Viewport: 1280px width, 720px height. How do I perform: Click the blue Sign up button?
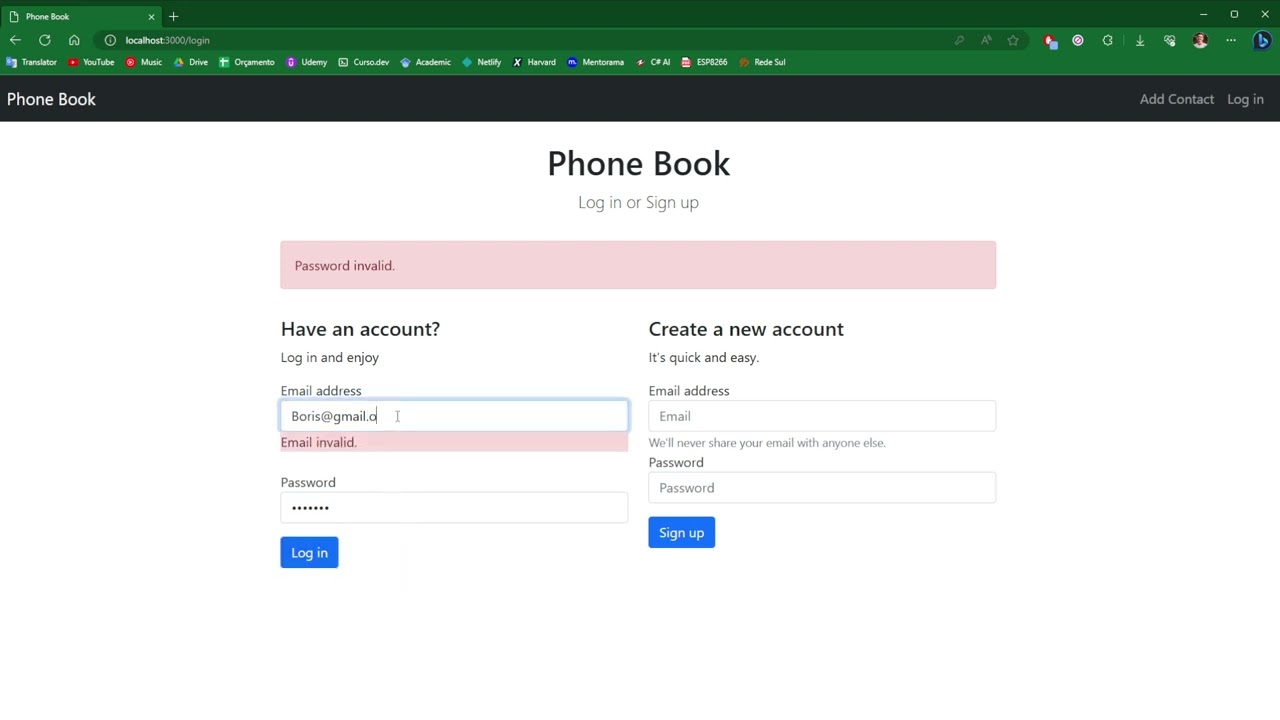coord(681,533)
